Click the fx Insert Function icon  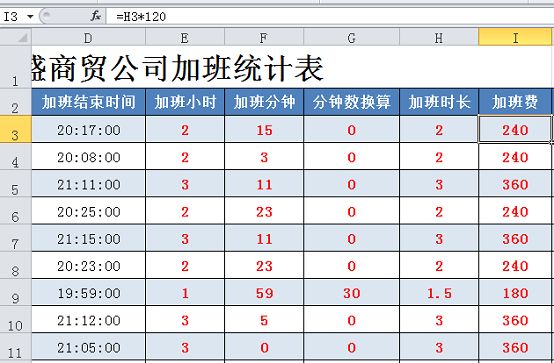pyautogui.click(x=95, y=16)
